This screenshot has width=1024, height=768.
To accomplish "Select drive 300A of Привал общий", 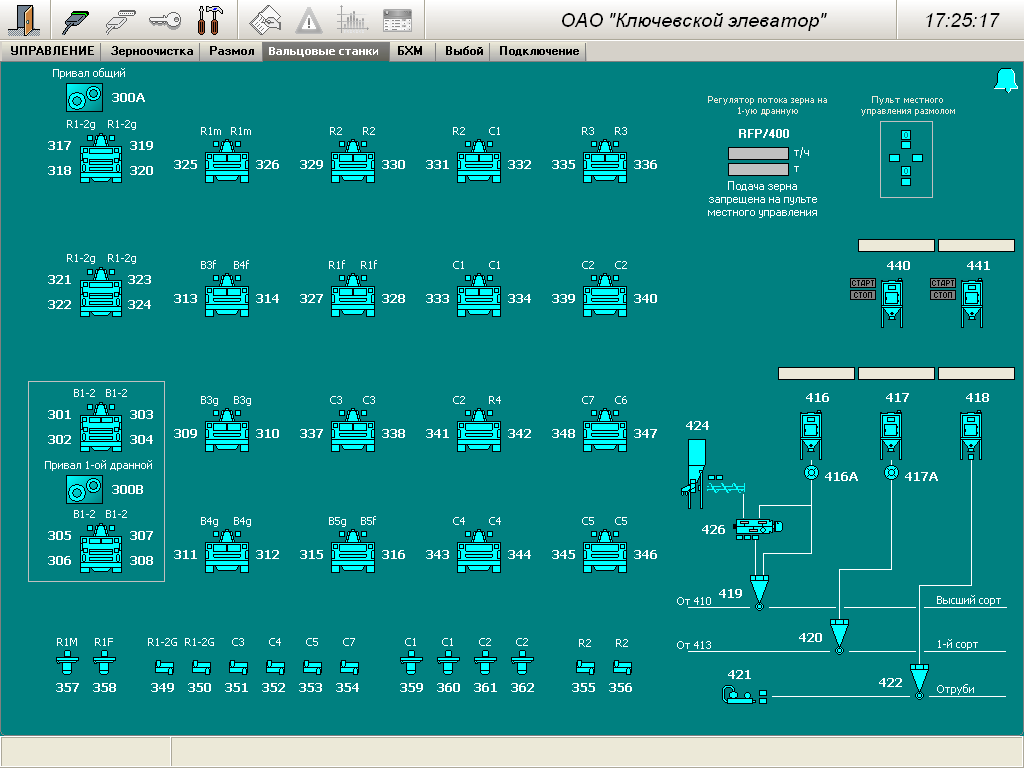I will pos(85,97).
